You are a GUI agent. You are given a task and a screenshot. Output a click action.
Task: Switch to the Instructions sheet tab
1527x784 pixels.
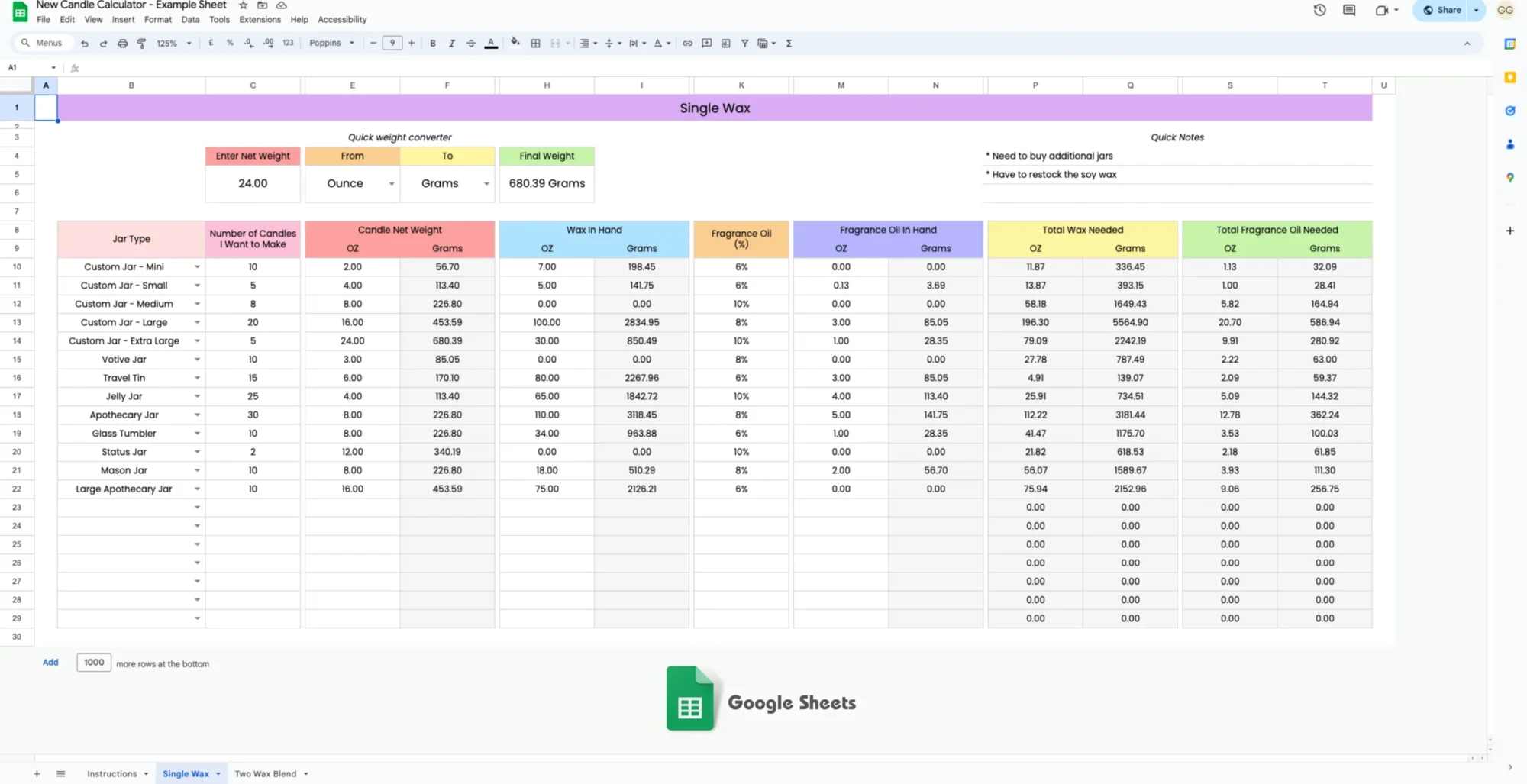pos(111,774)
